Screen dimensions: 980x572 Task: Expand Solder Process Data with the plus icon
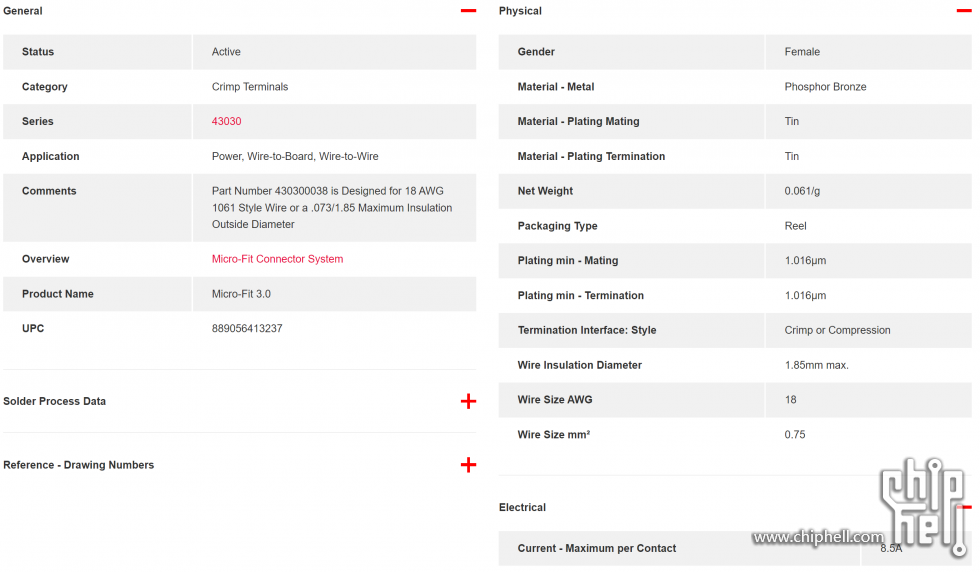coord(468,401)
